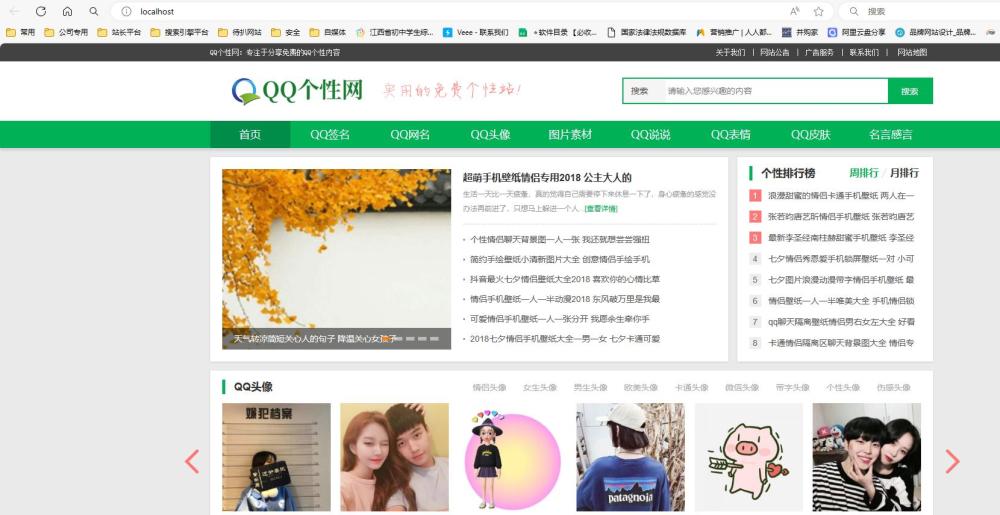Click the site search input field
The image size is (1000, 515).
(x=776, y=91)
